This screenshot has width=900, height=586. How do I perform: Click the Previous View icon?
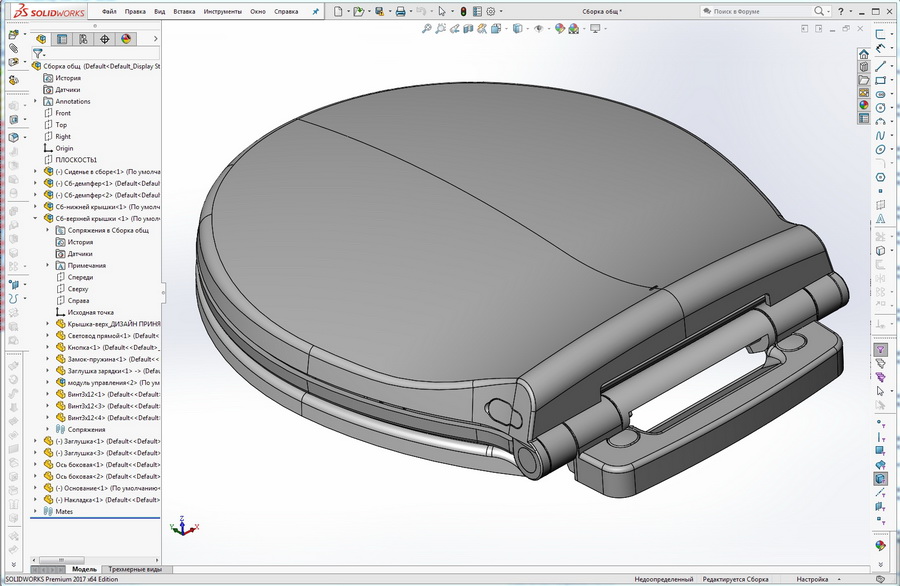[453, 29]
